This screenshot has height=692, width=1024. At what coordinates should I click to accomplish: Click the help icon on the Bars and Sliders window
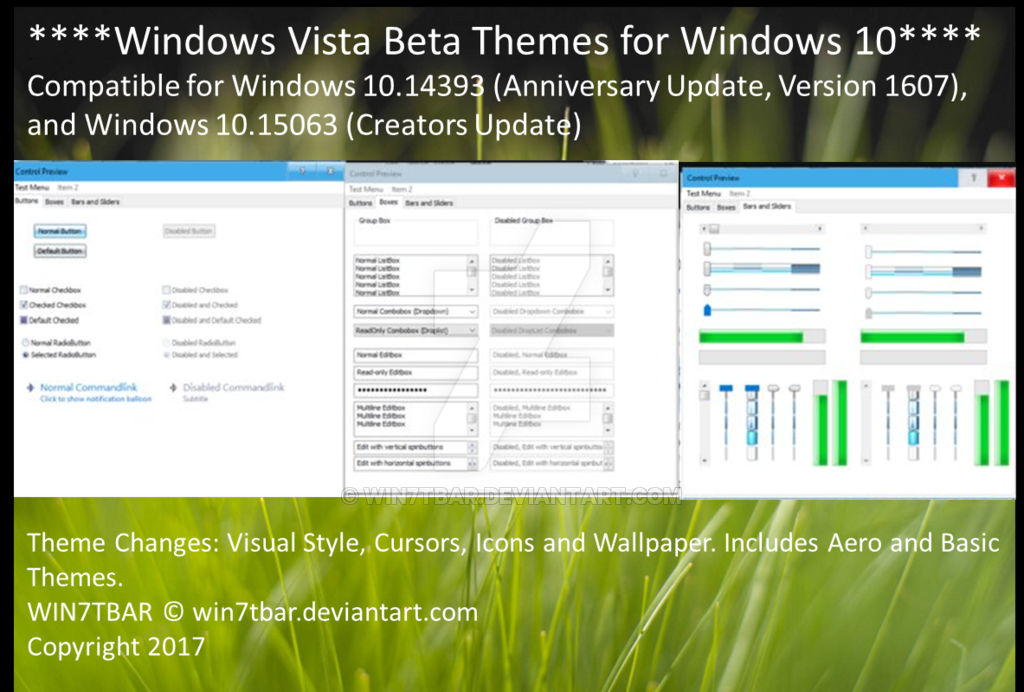click(x=975, y=175)
